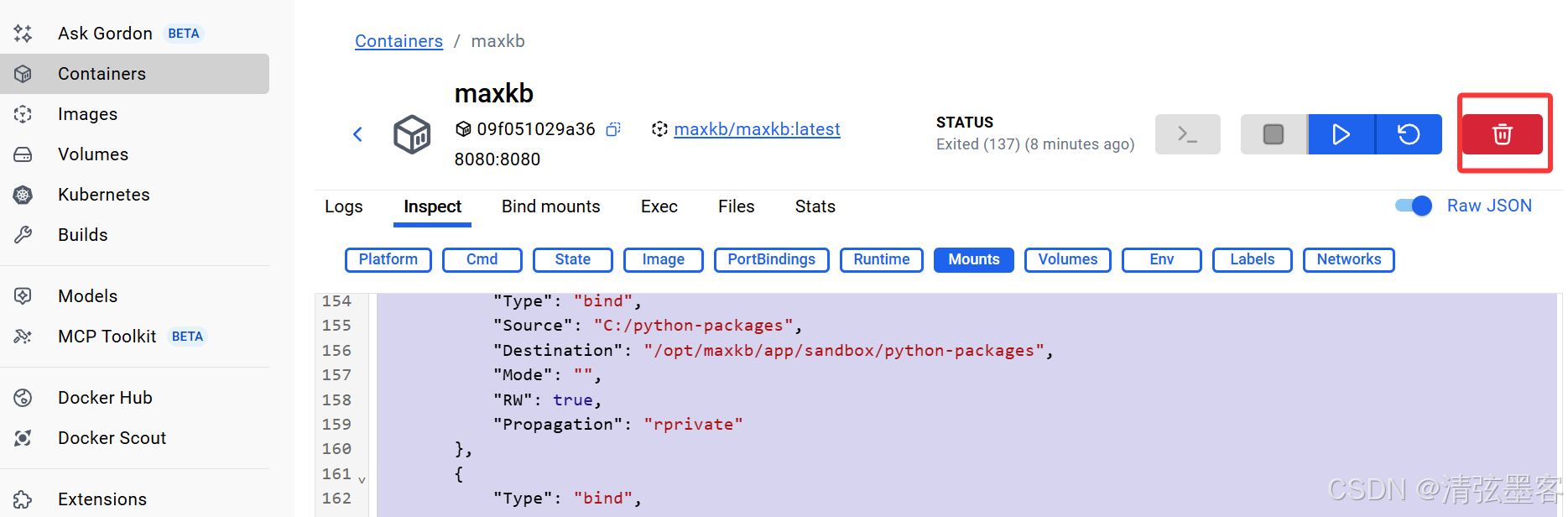This screenshot has width=1568, height=517.
Task: Stop the maxkb container
Action: coord(1274,134)
